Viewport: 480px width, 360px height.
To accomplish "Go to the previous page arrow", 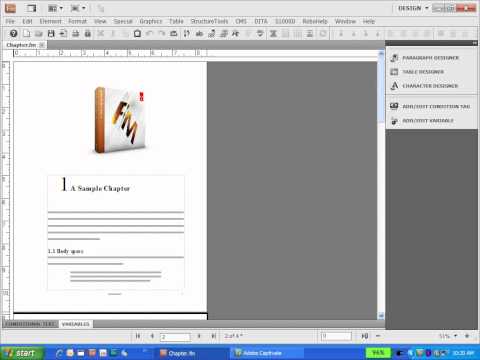I will click(x=152, y=336).
